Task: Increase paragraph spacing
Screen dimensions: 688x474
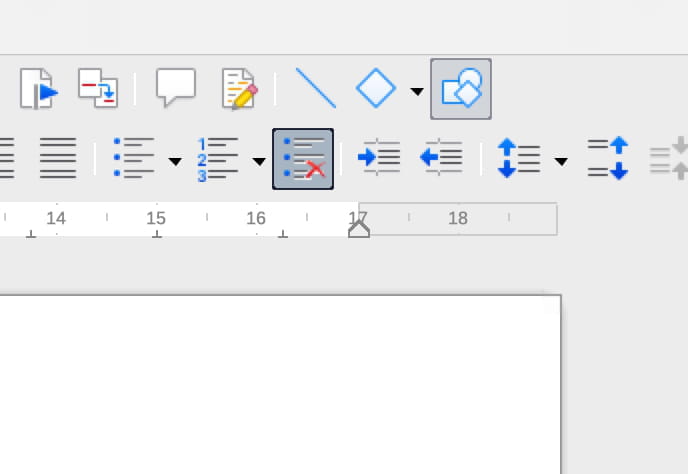Action: click(608, 158)
